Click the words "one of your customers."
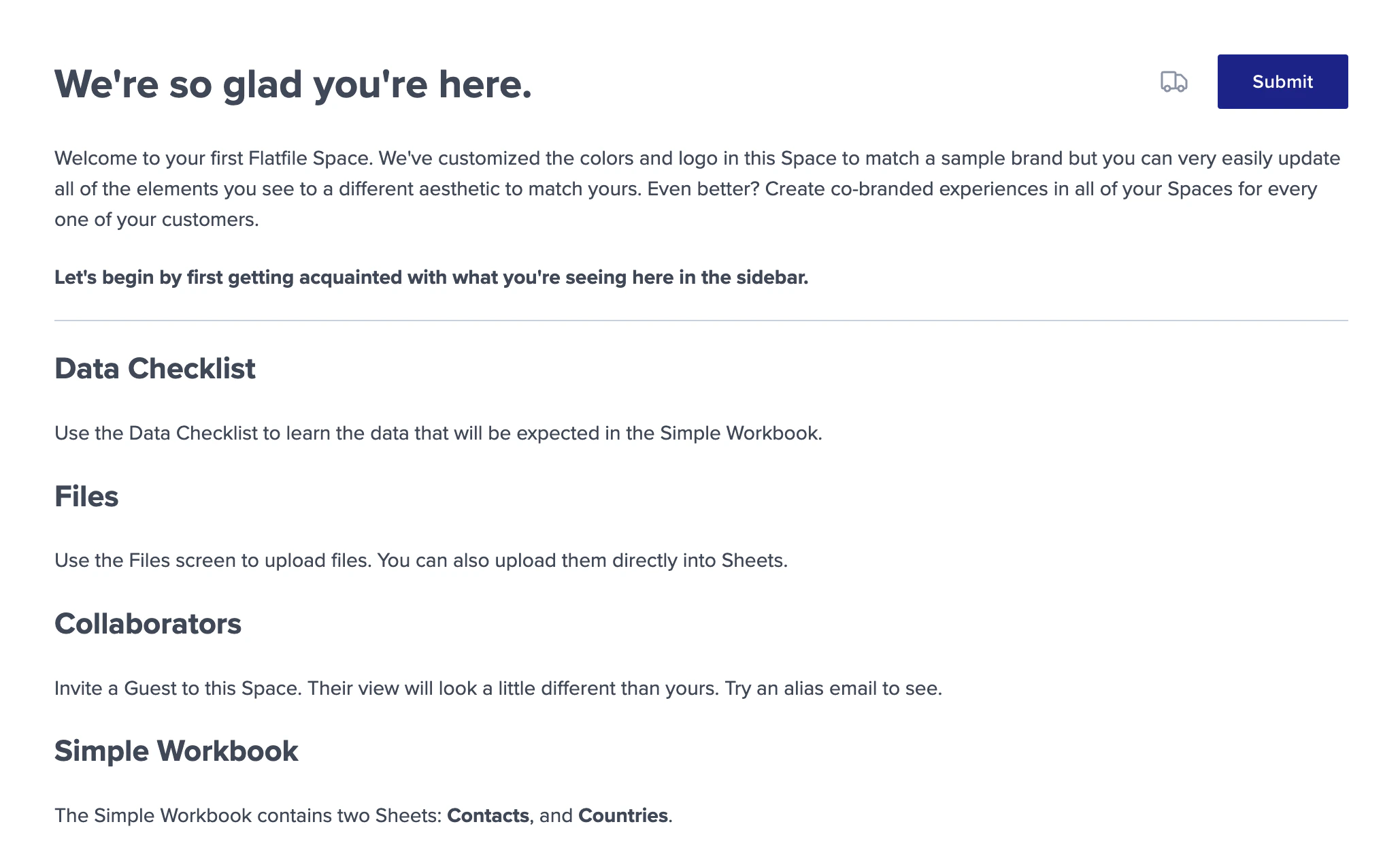The image size is (1400, 852). (156, 219)
